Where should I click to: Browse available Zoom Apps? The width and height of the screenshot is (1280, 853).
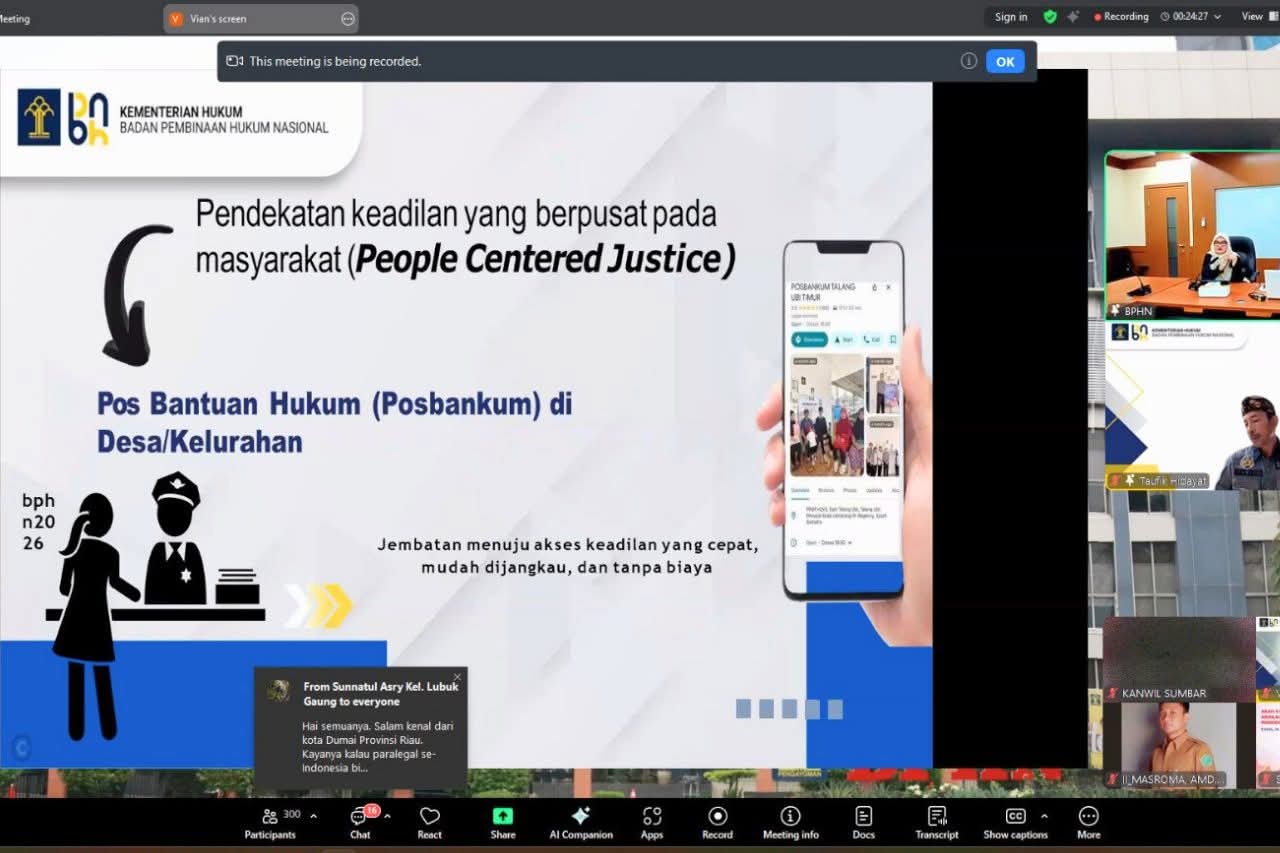(x=652, y=820)
